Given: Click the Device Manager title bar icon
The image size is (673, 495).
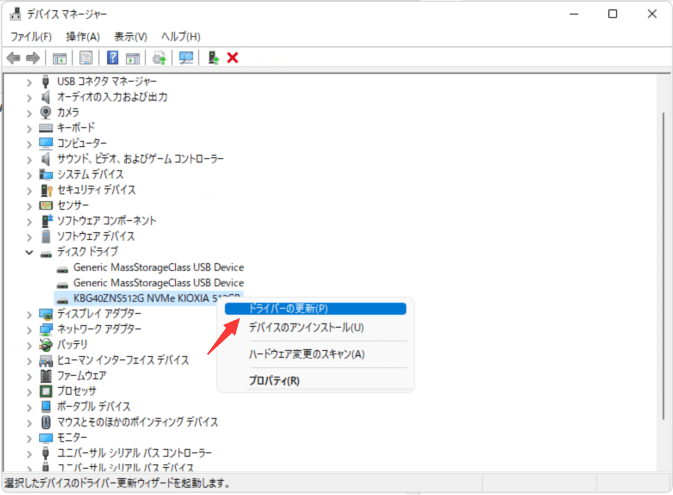Looking at the screenshot, I should 15,14.
